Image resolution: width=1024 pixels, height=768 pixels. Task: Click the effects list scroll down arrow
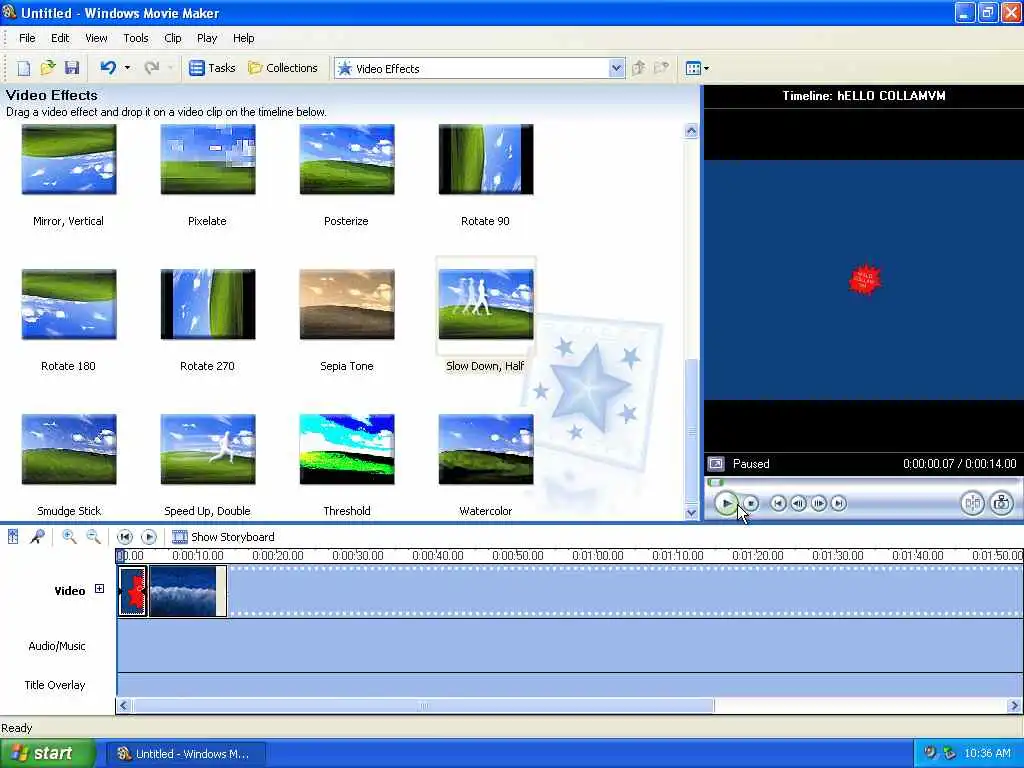(x=691, y=513)
